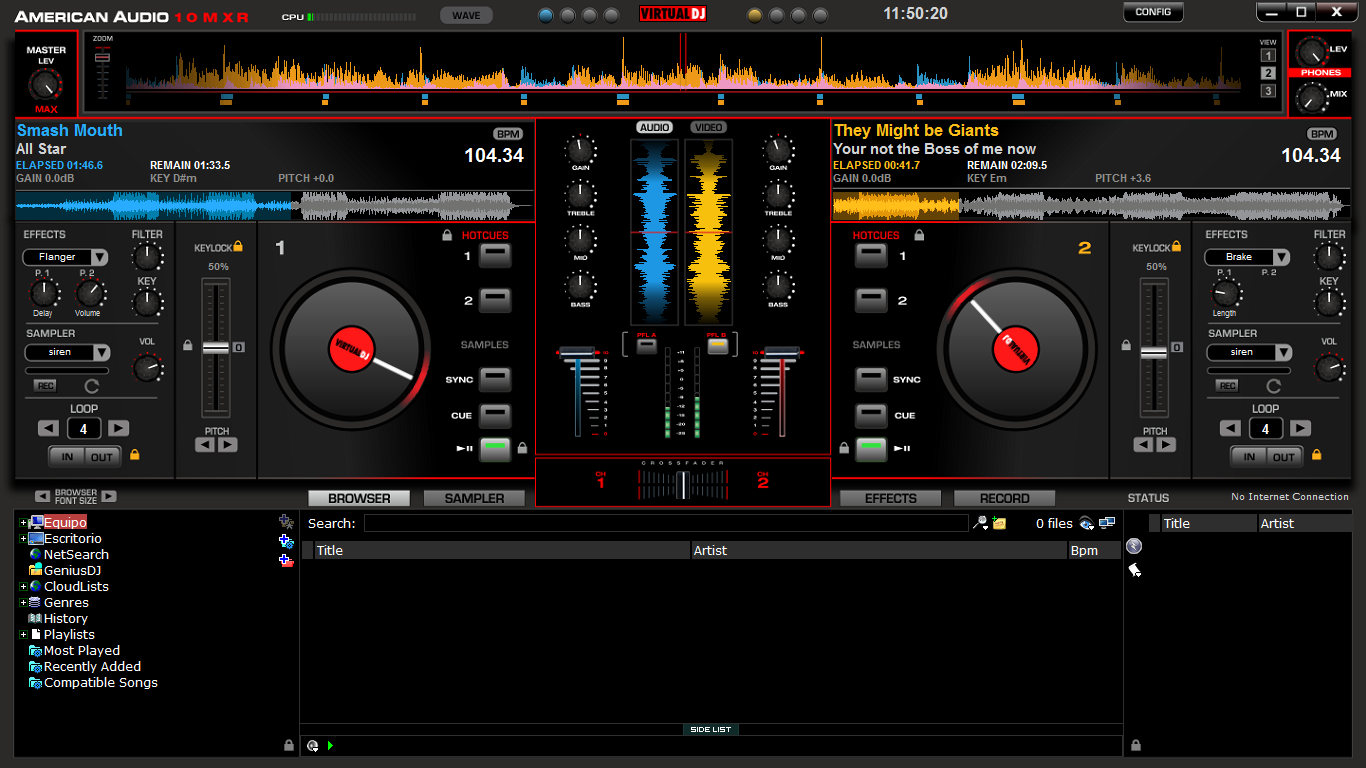Set loop OUT point on deck 1
This screenshot has width=1366, height=768.
point(103,456)
